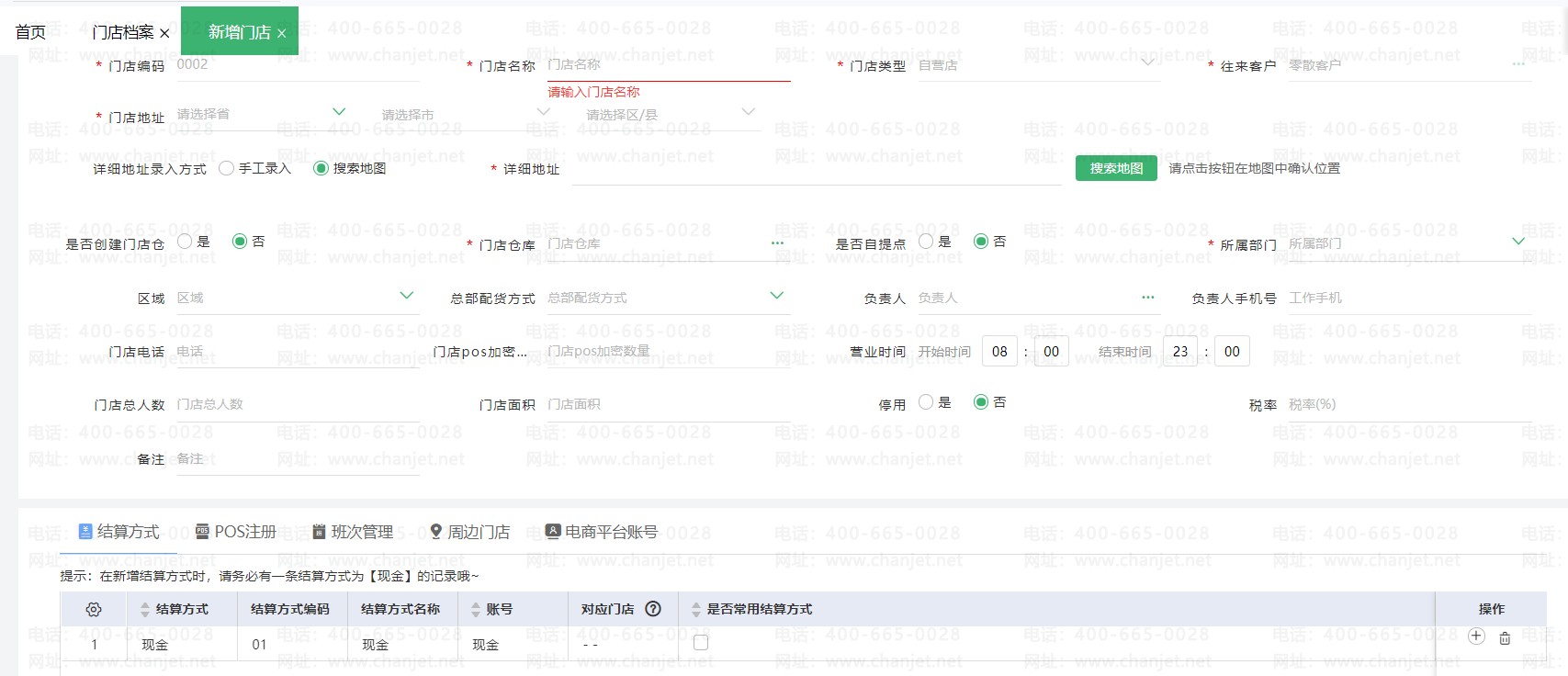Screen dimensions: 1568x676
Task: Open the 总部配货方式 dropdown
Action: 777,296
